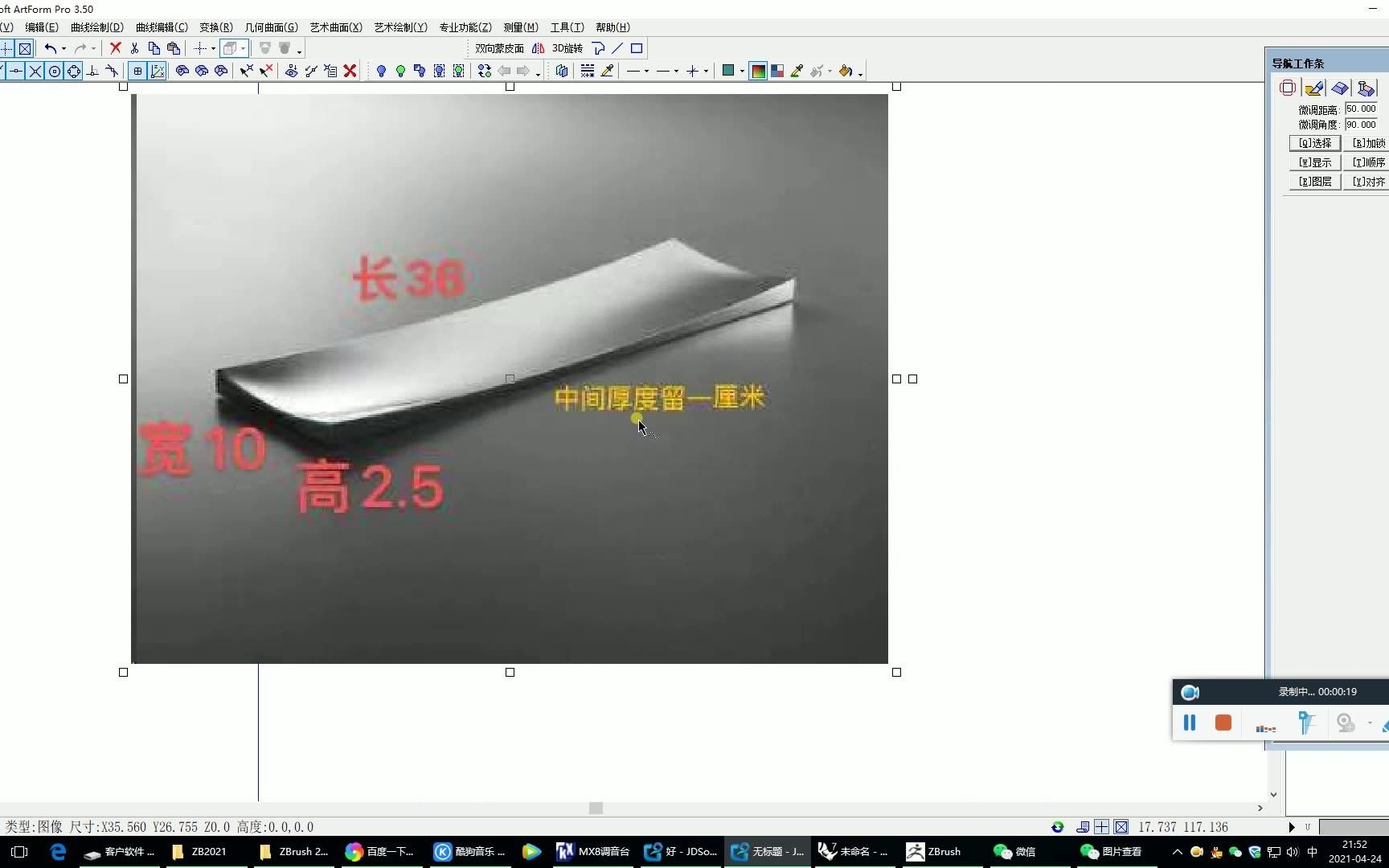The width and height of the screenshot is (1389, 868).
Task: Click the Undo arrow icon
Action: click(x=50, y=48)
